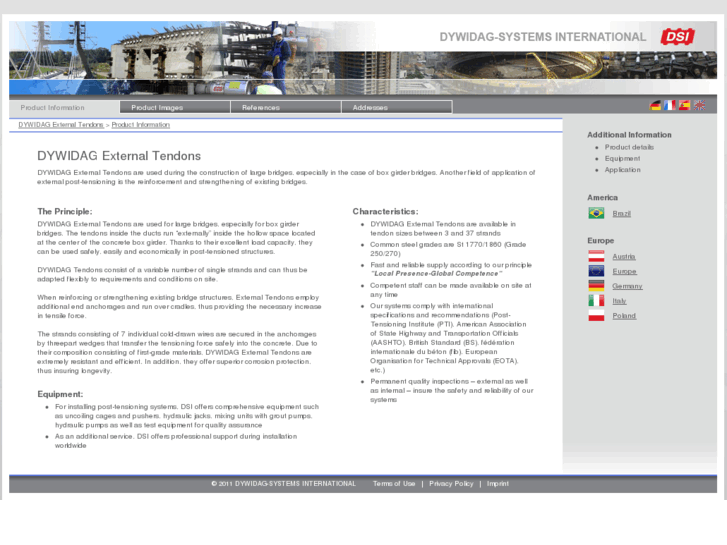This screenshot has width=727, height=545.
Task: Click the Characteristics section heading
Action: coord(385,212)
